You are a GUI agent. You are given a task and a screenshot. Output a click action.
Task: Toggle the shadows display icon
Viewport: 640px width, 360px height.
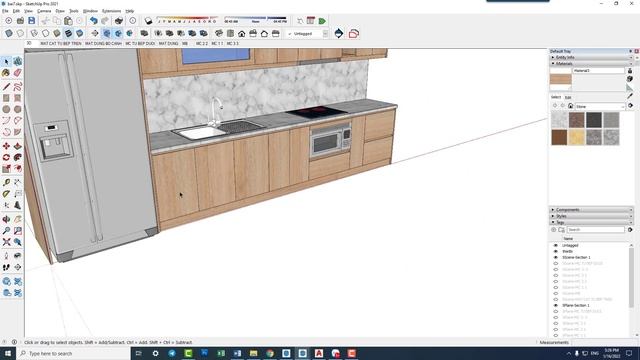click(149, 21)
